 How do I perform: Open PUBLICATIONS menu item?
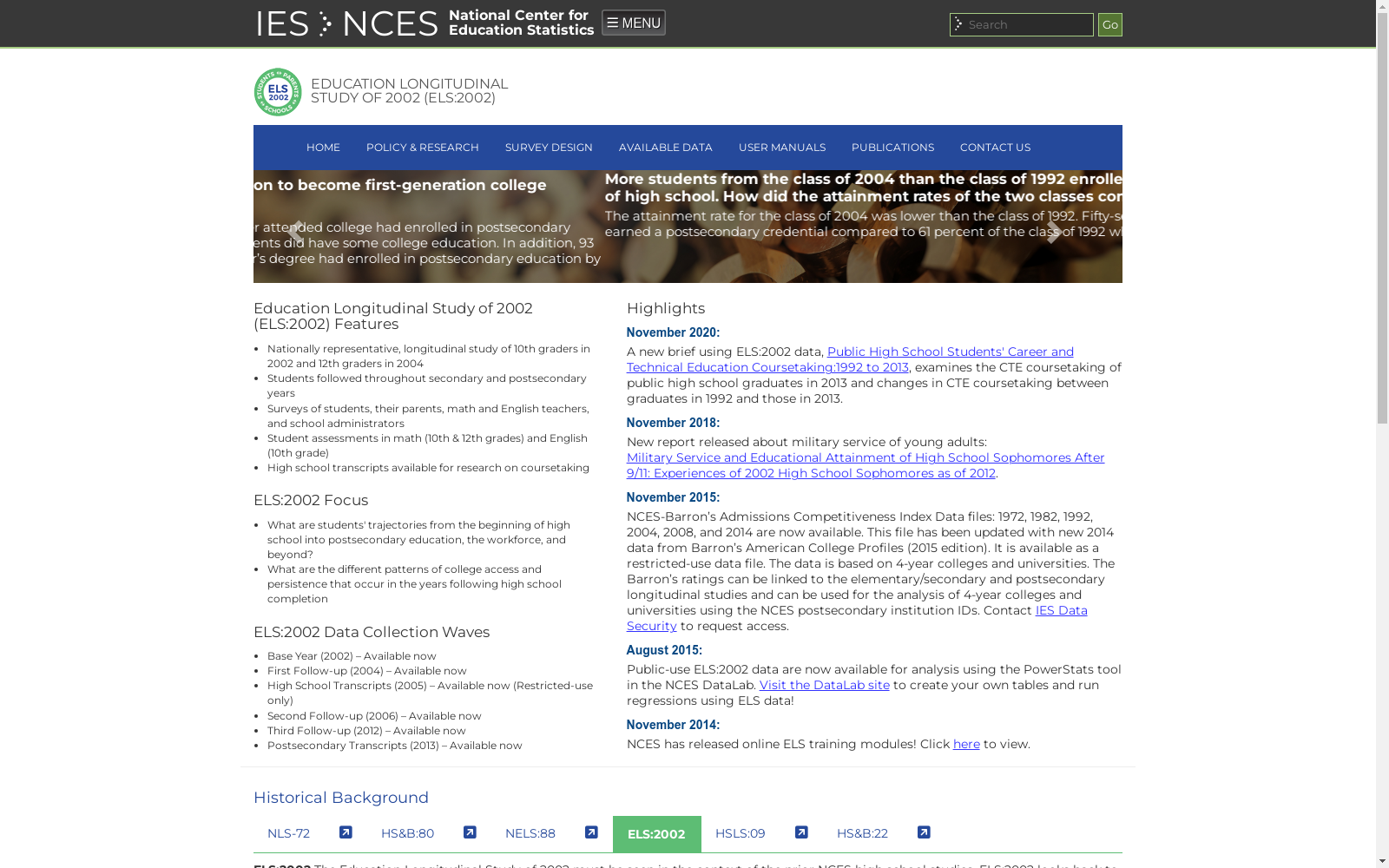(x=892, y=148)
